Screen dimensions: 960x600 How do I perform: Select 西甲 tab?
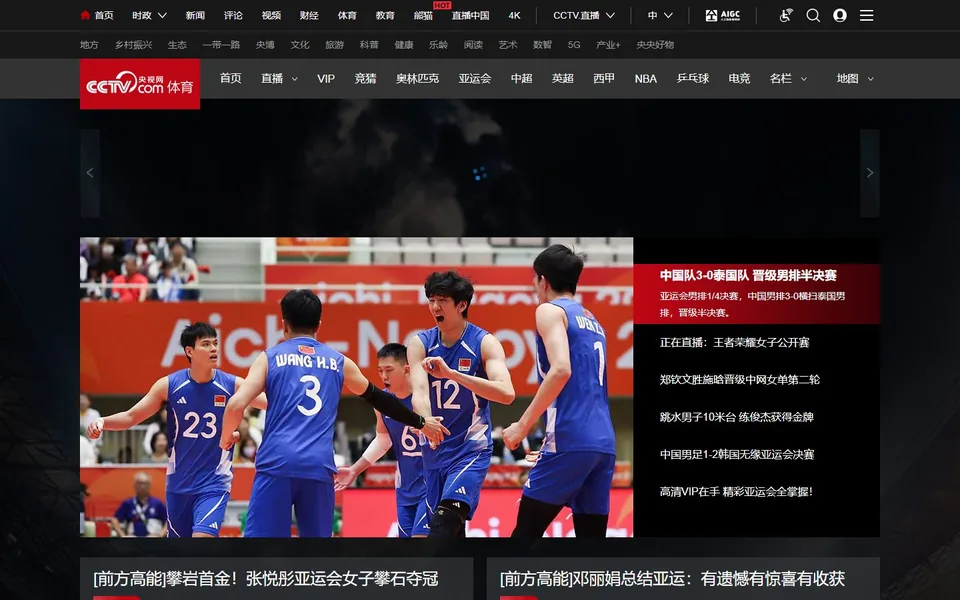click(604, 78)
